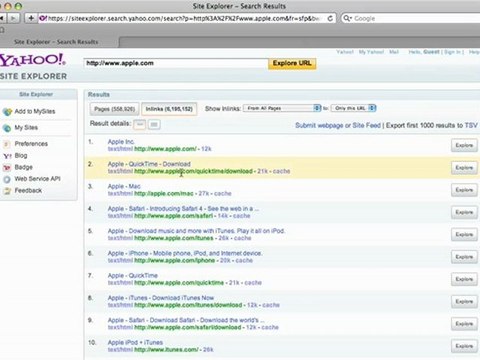Screen dimensions: 480x360
Task: Click Explore for result 7 Apple - QuickTime
Action: click(464, 280)
